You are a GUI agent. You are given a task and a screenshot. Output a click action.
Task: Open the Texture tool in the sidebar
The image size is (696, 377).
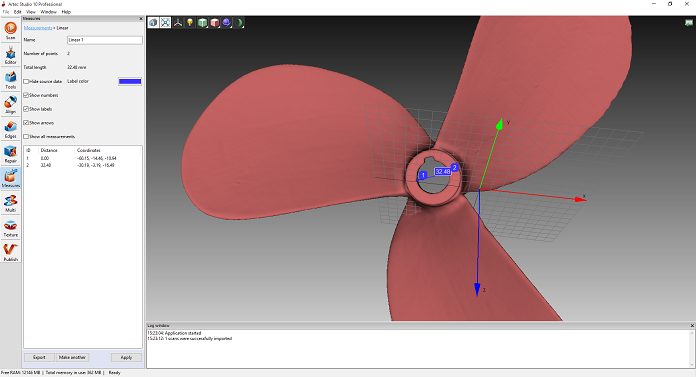pyautogui.click(x=10, y=228)
